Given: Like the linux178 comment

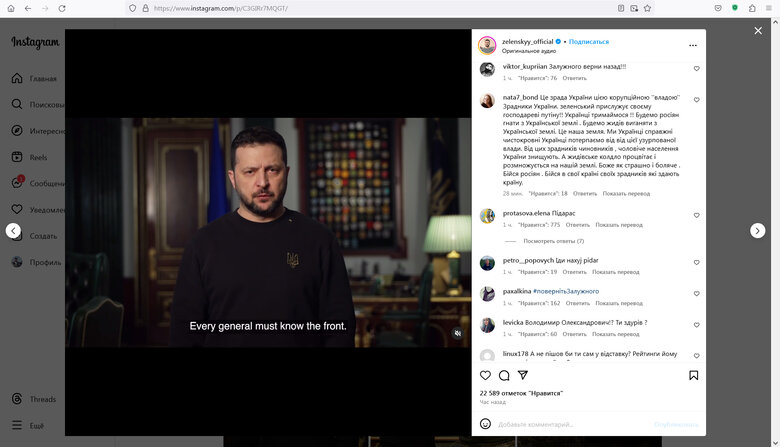Looking at the screenshot, I should [696, 356].
